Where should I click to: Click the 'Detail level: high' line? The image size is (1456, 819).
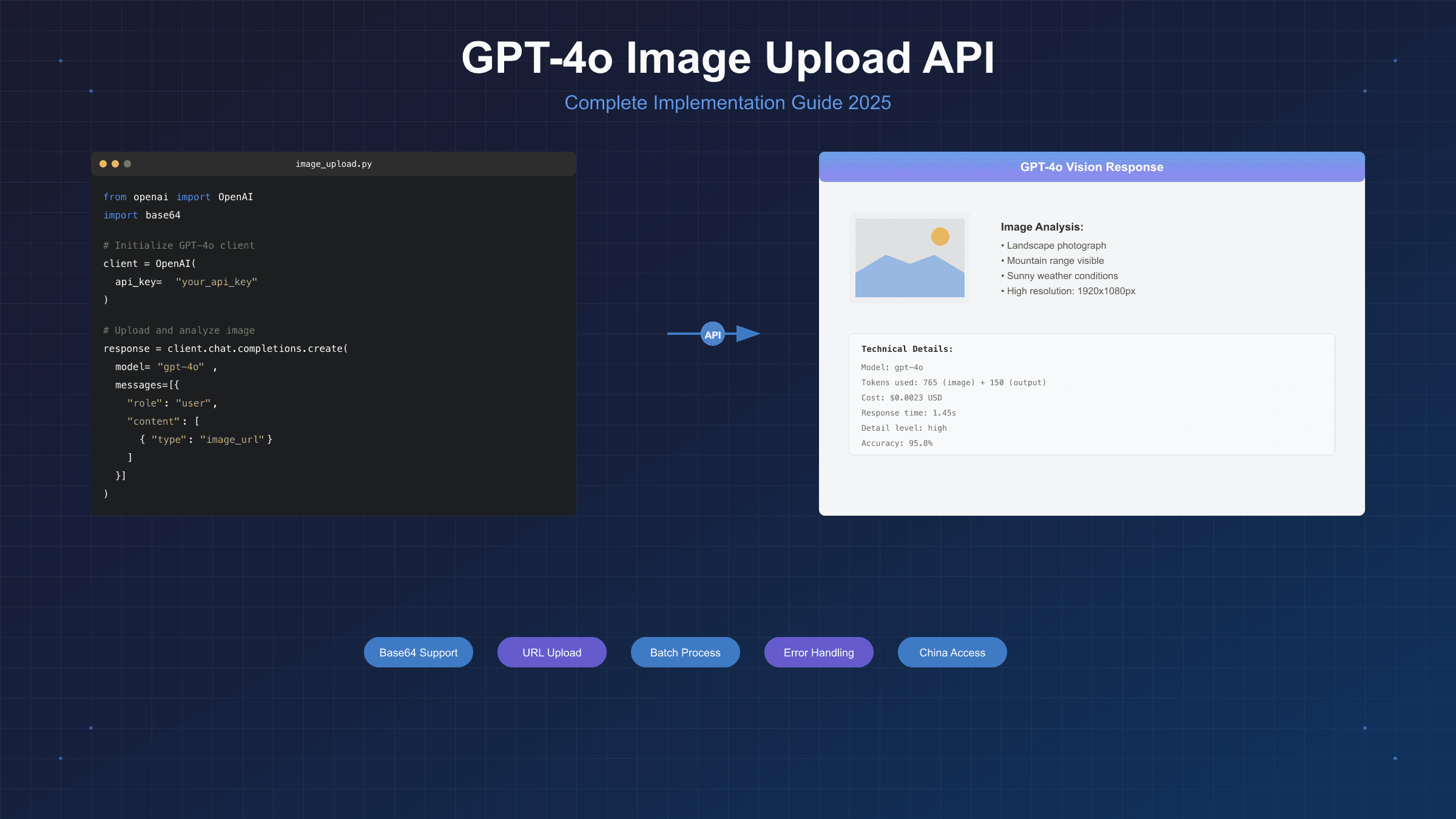coord(904,428)
